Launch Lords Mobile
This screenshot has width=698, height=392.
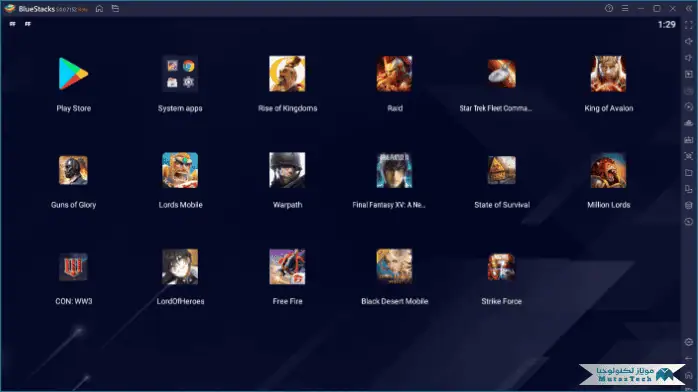click(x=180, y=170)
